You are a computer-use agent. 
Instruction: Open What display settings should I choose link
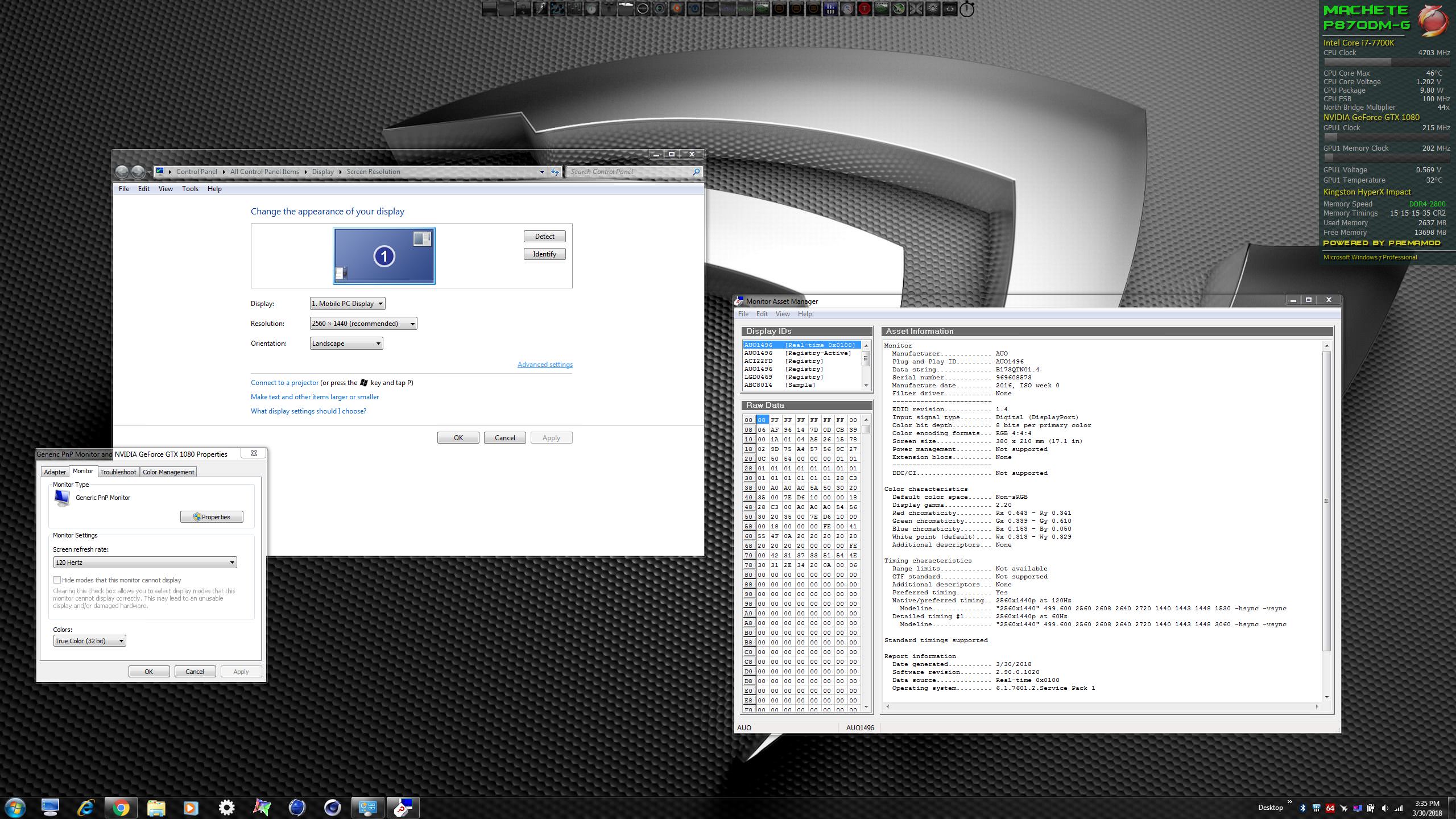308,411
